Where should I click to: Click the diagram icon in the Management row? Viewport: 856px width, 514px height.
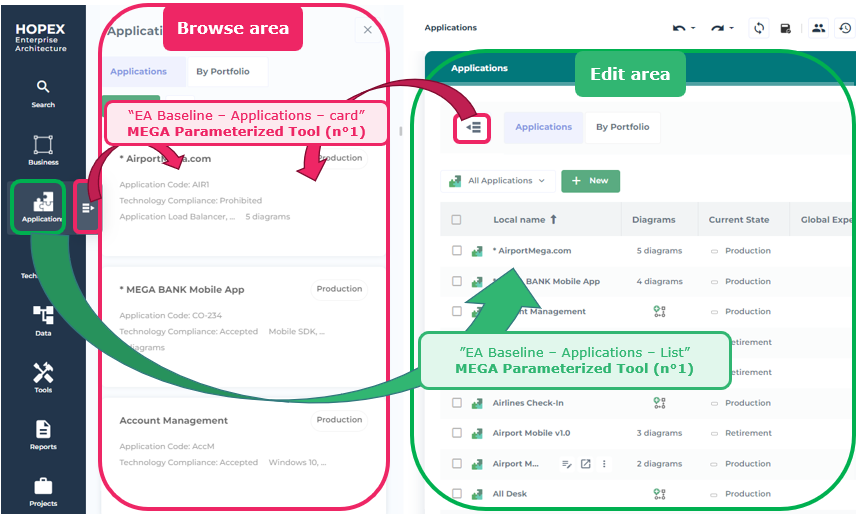(x=659, y=312)
